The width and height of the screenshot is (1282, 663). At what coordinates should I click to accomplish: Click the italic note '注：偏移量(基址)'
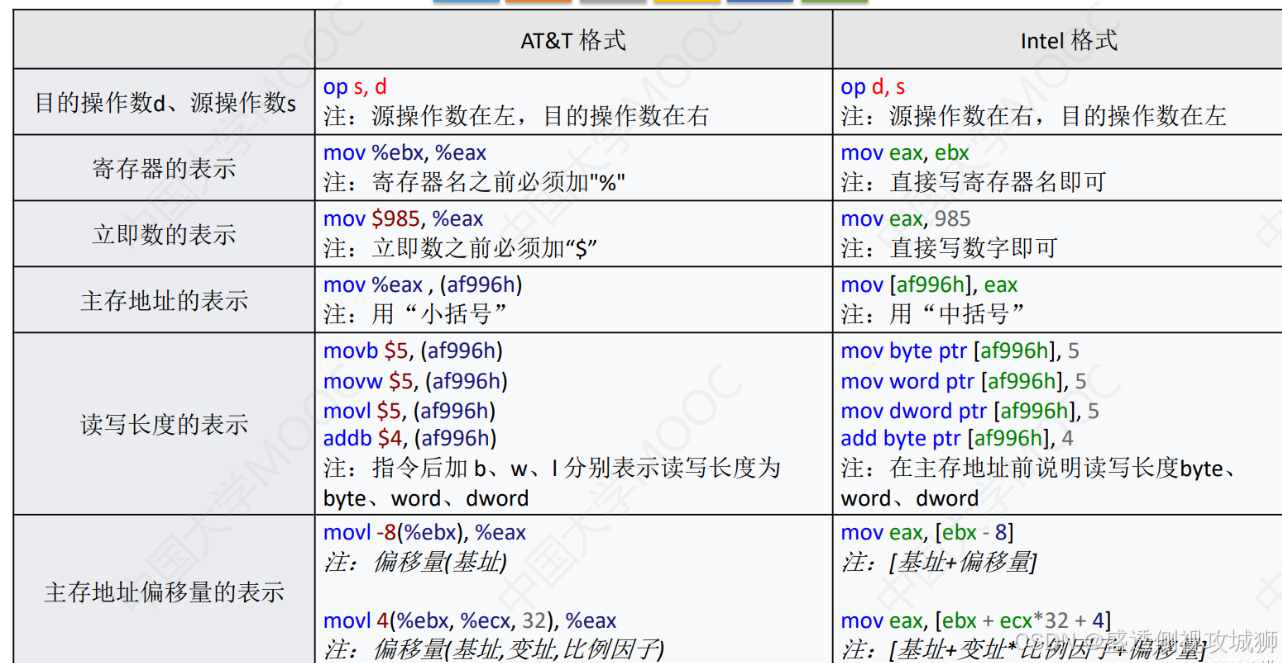tap(415, 562)
